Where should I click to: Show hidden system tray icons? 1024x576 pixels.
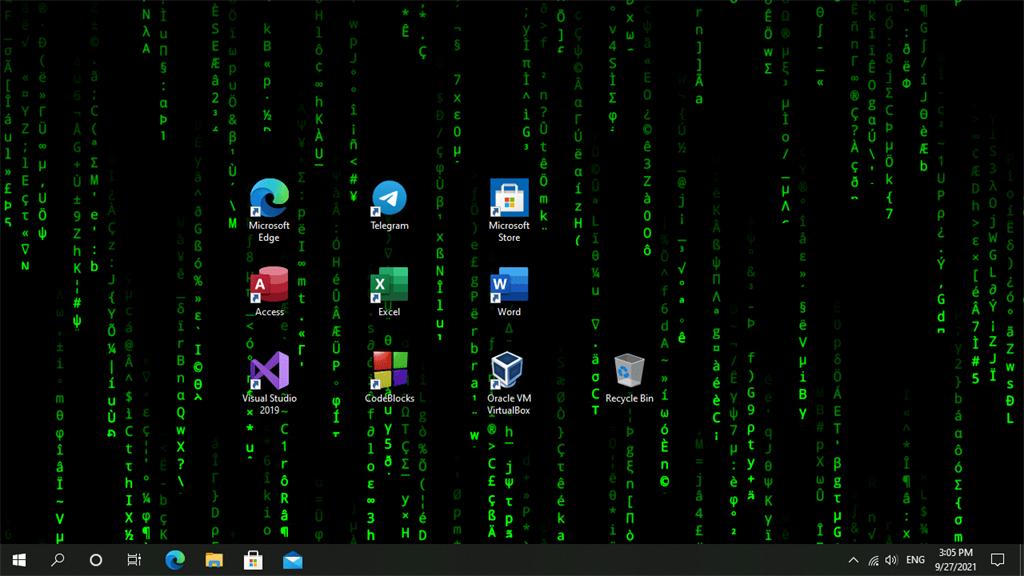pos(853,560)
